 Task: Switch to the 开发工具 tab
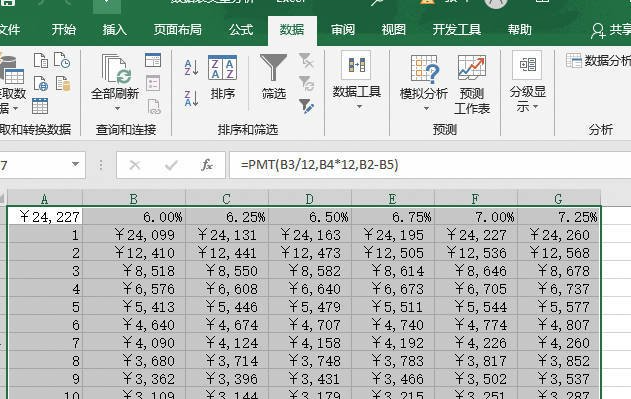(456, 30)
